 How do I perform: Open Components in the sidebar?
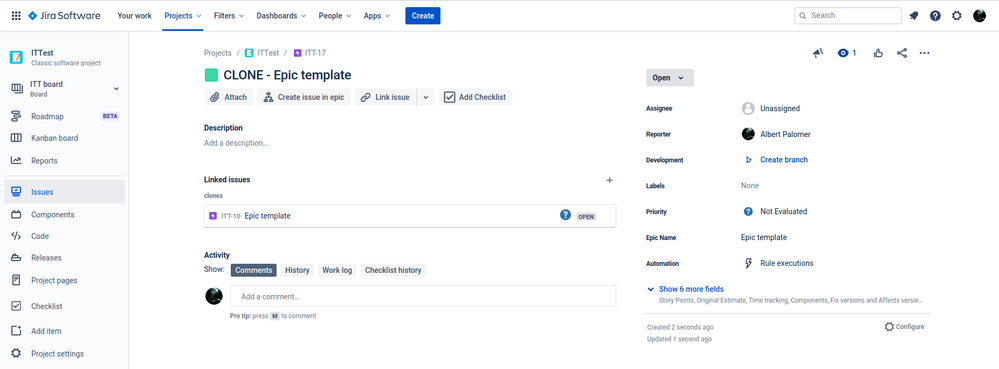pyautogui.click(x=65, y=215)
